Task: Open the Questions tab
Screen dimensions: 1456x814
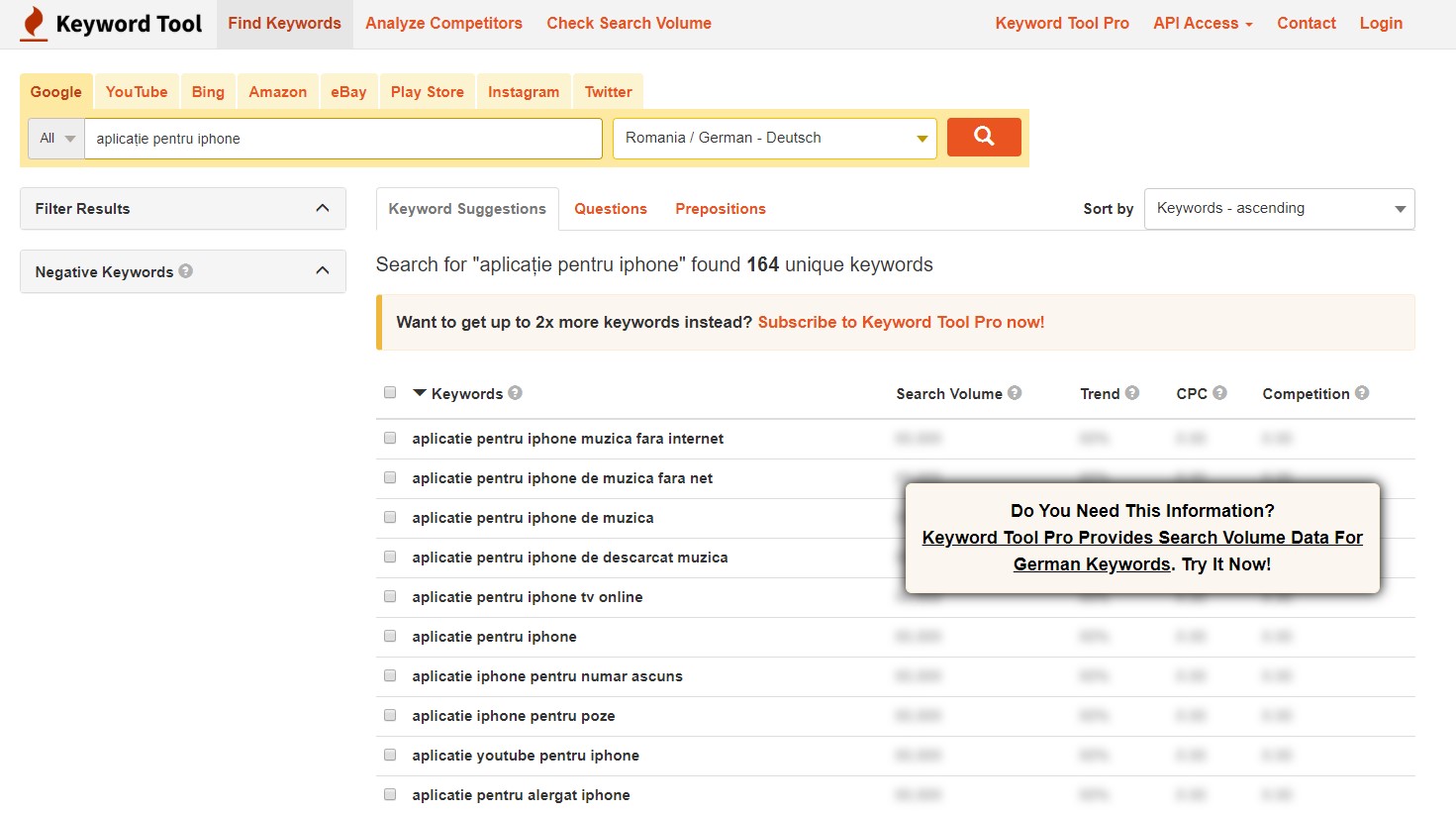Action: point(611,209)
